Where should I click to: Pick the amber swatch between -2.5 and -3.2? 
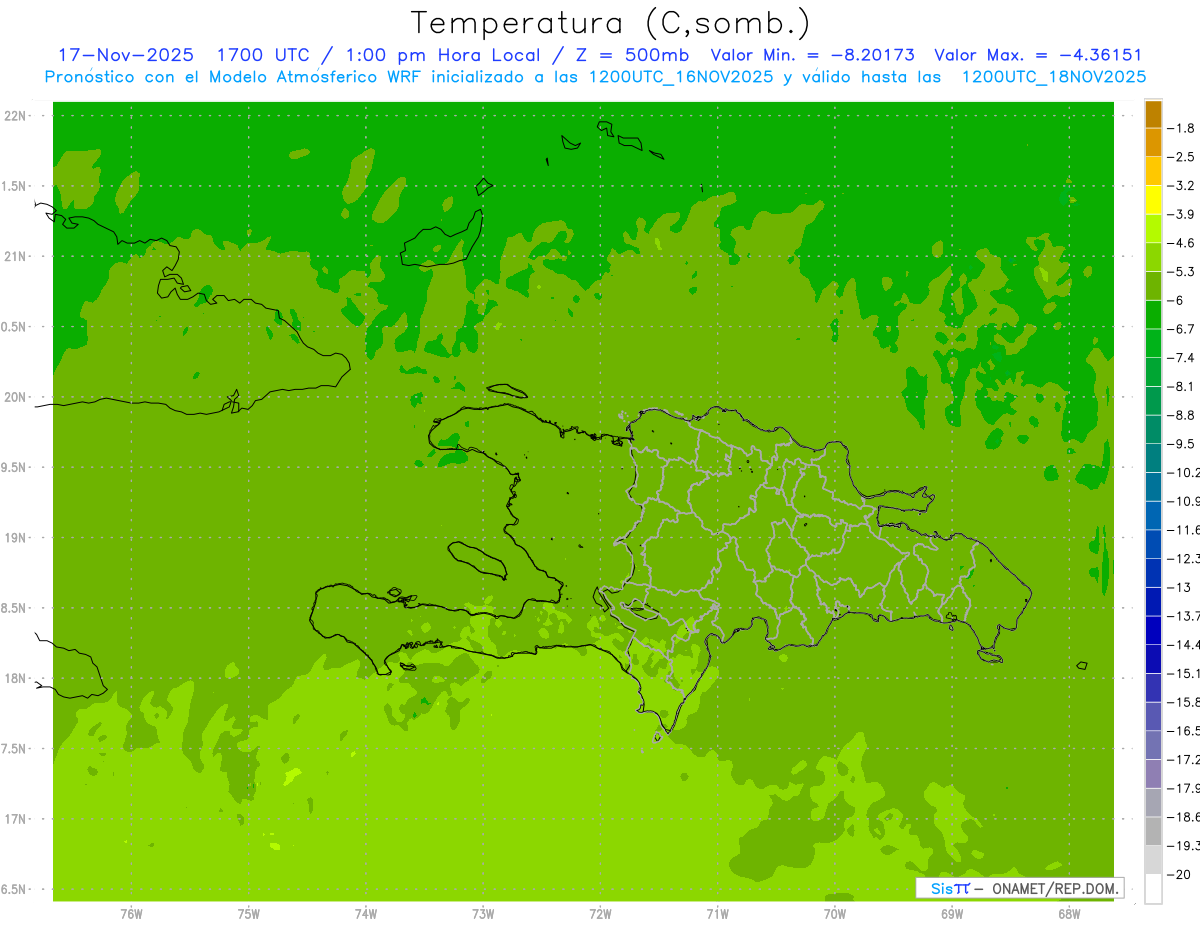[1153, 171]
